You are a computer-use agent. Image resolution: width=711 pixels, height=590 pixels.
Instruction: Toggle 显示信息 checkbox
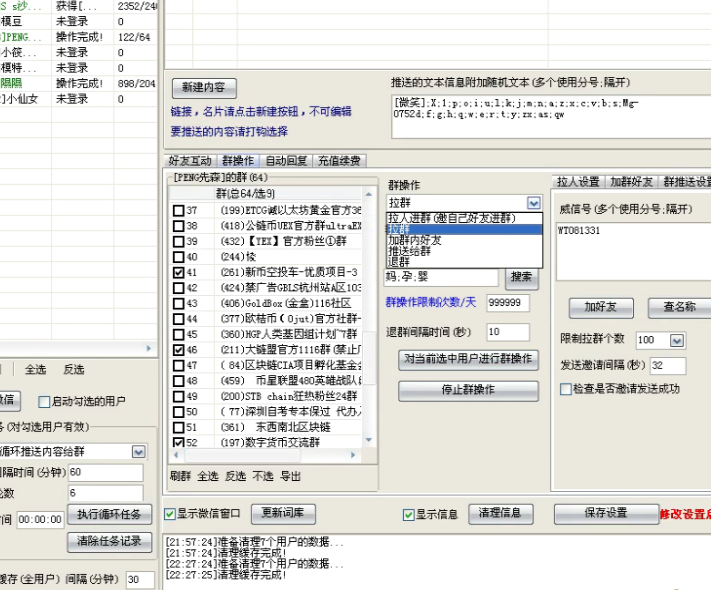(x=409, y=515)
